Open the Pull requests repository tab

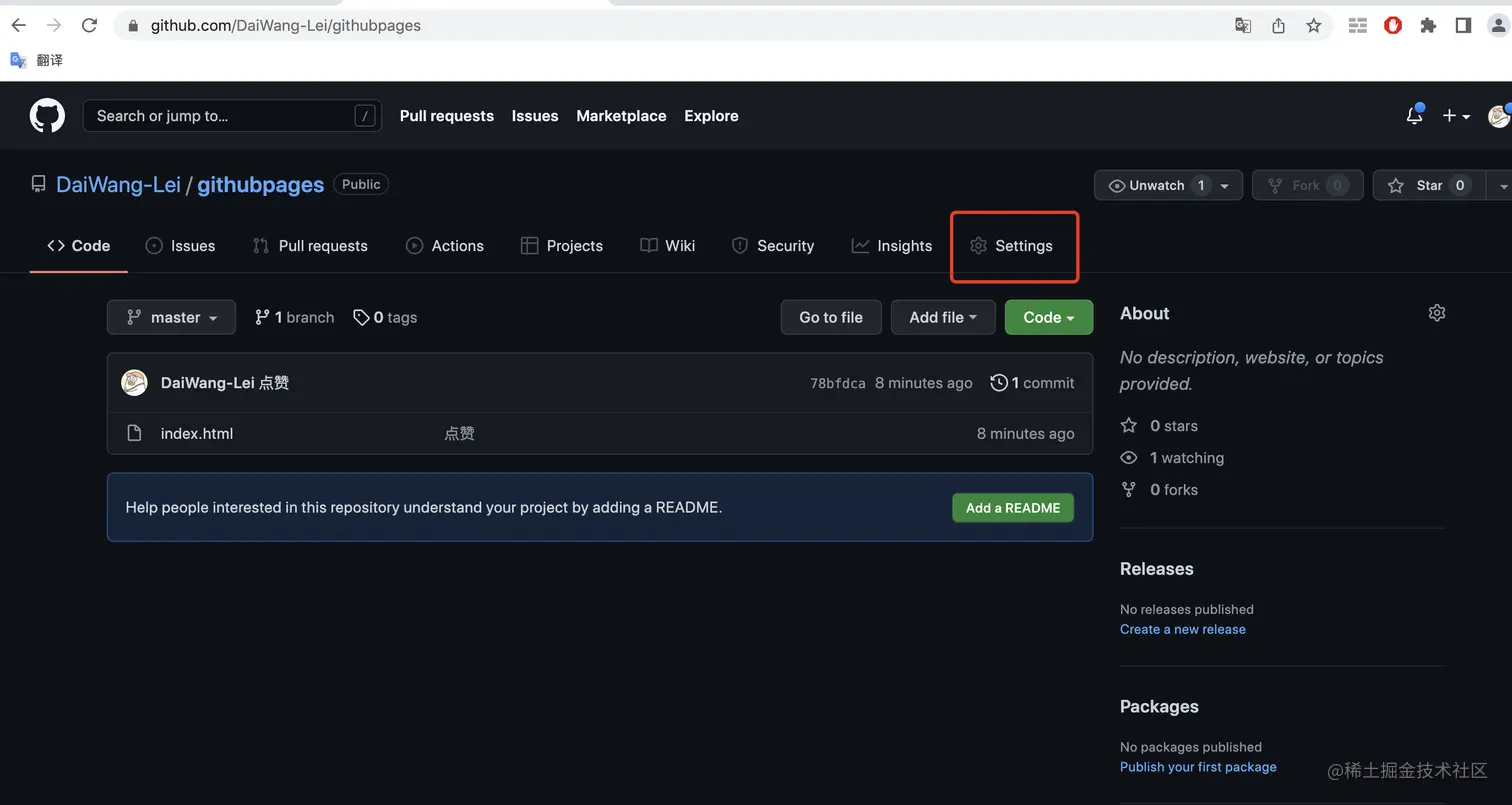pyautogui.click(x=310, y=246)
